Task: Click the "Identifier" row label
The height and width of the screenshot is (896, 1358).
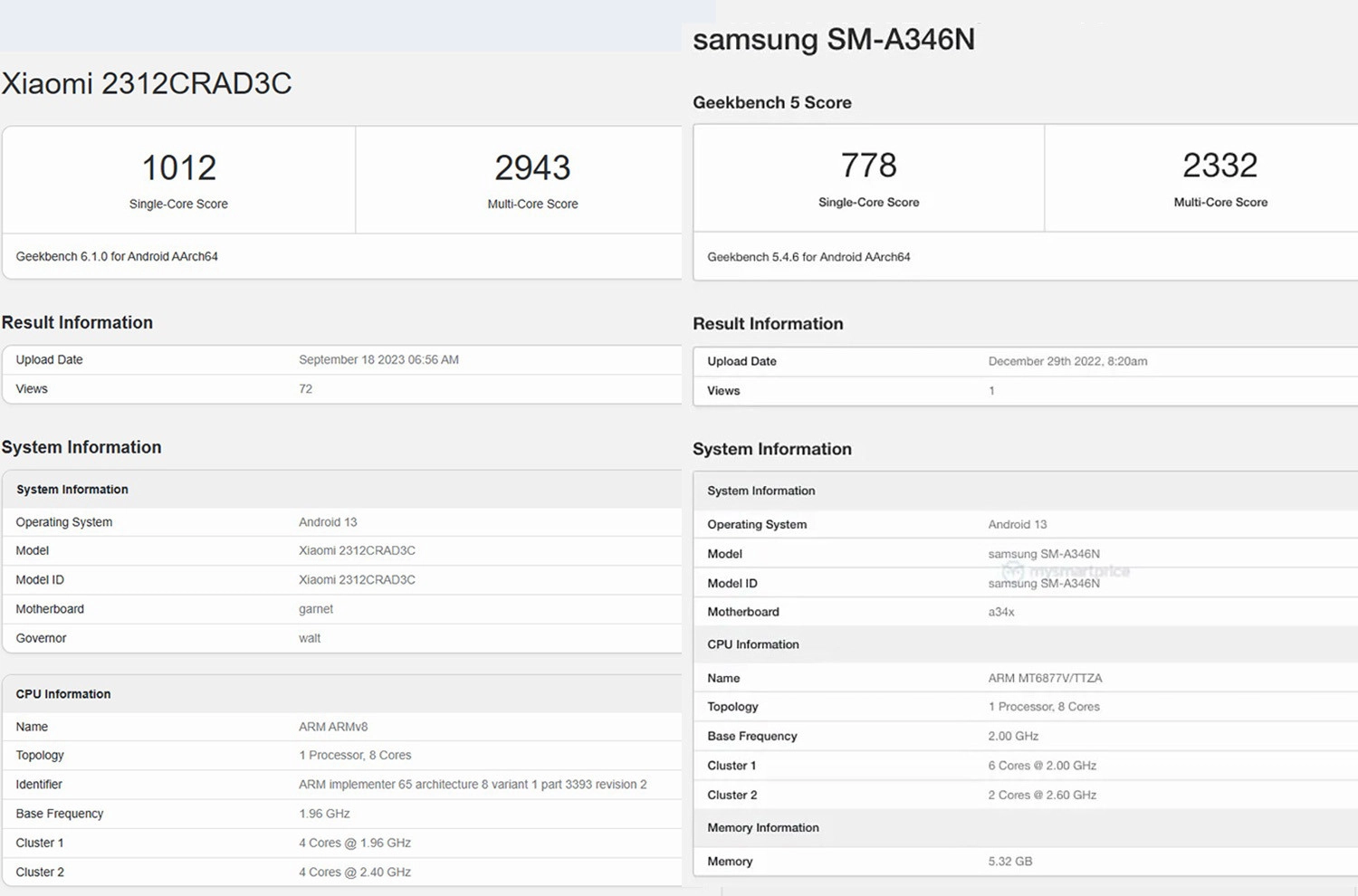Action: (39, 785)
